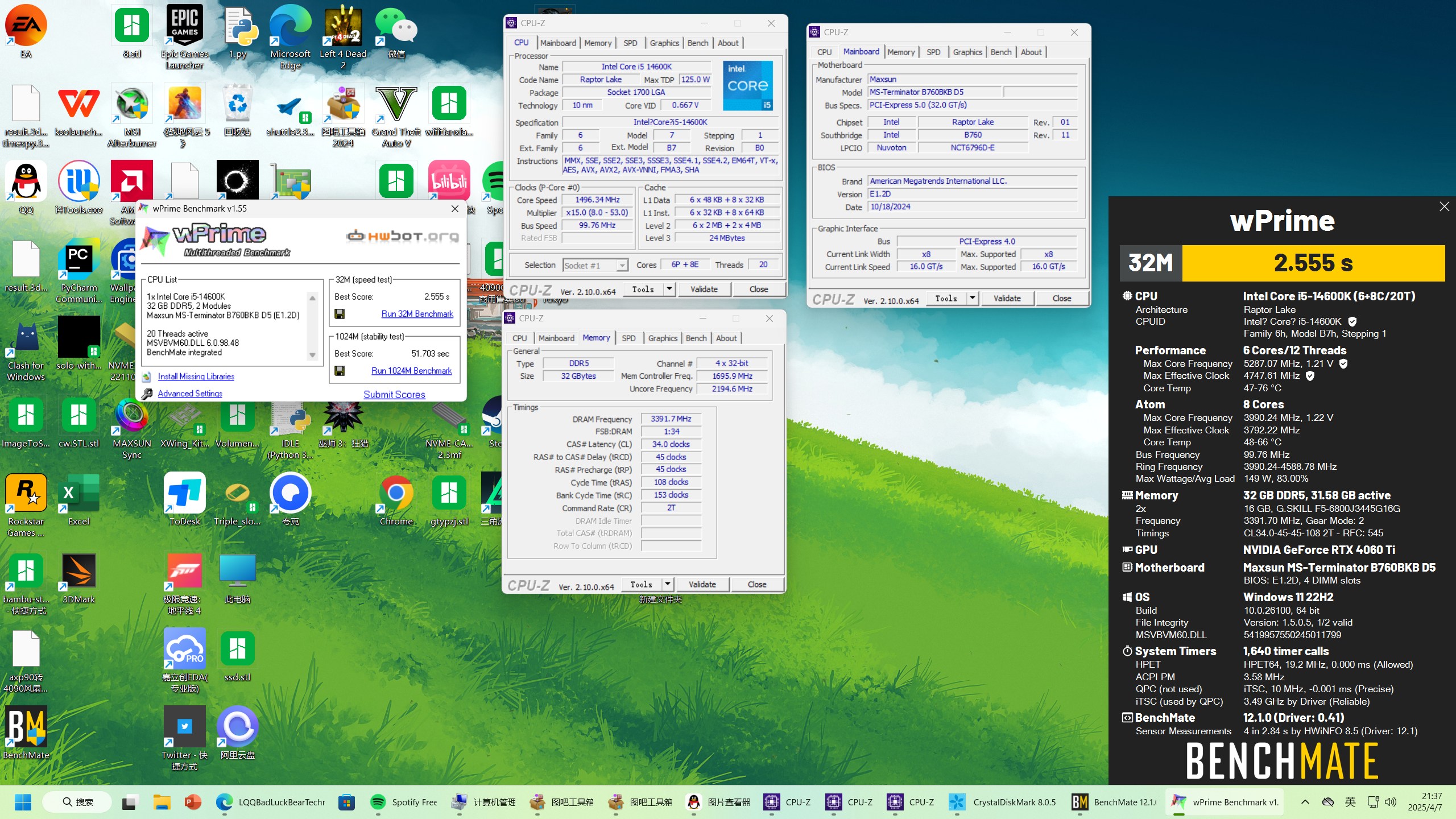This screenshot has width=1456, height=819.
Task: Open the Recycle Bin desktop icon
Action: click(238, 110)
